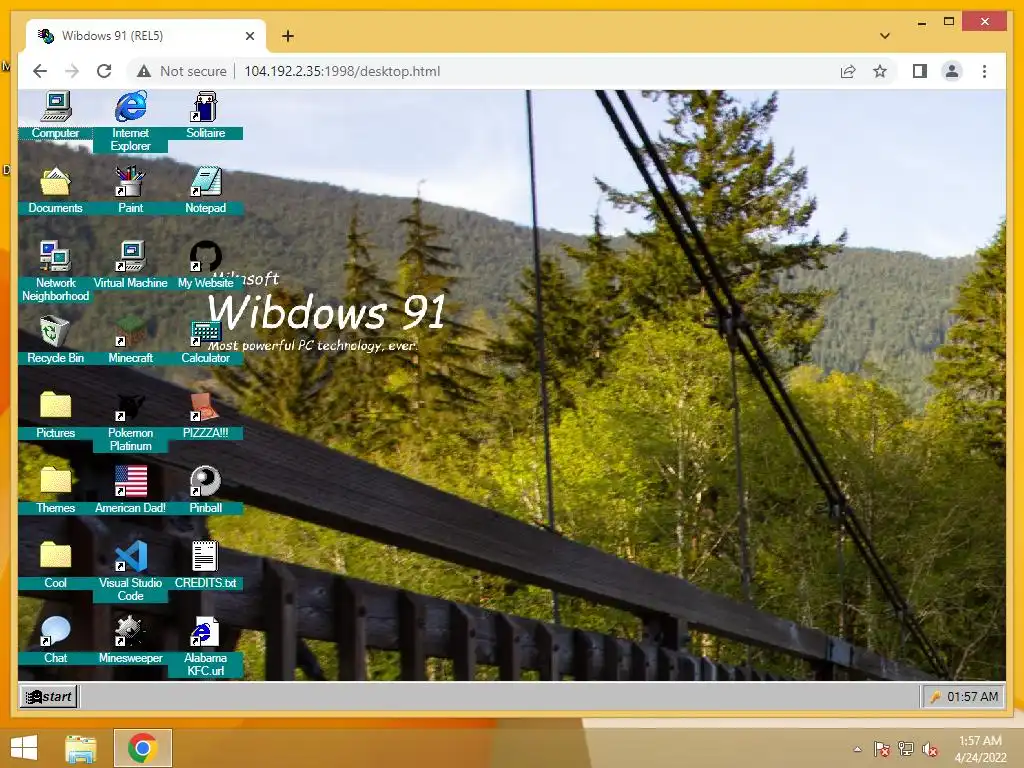Go back in Chrome
Image resolution: width=1024 pixels, height=768 pixels.
pyautogui.click(x=40, y=71)
